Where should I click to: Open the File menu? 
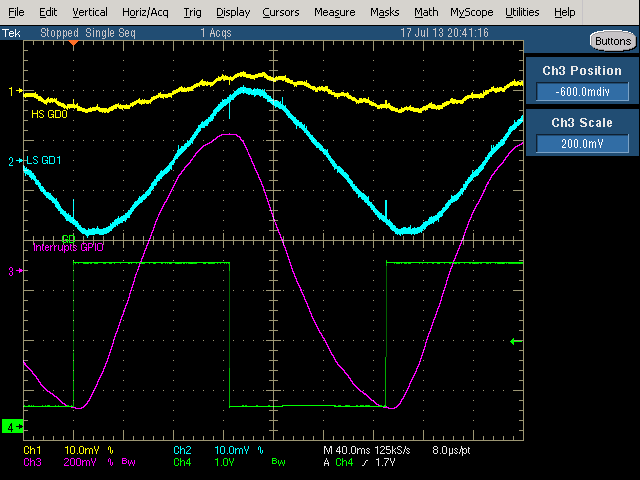pyautogui.click(x=16, y=13)
